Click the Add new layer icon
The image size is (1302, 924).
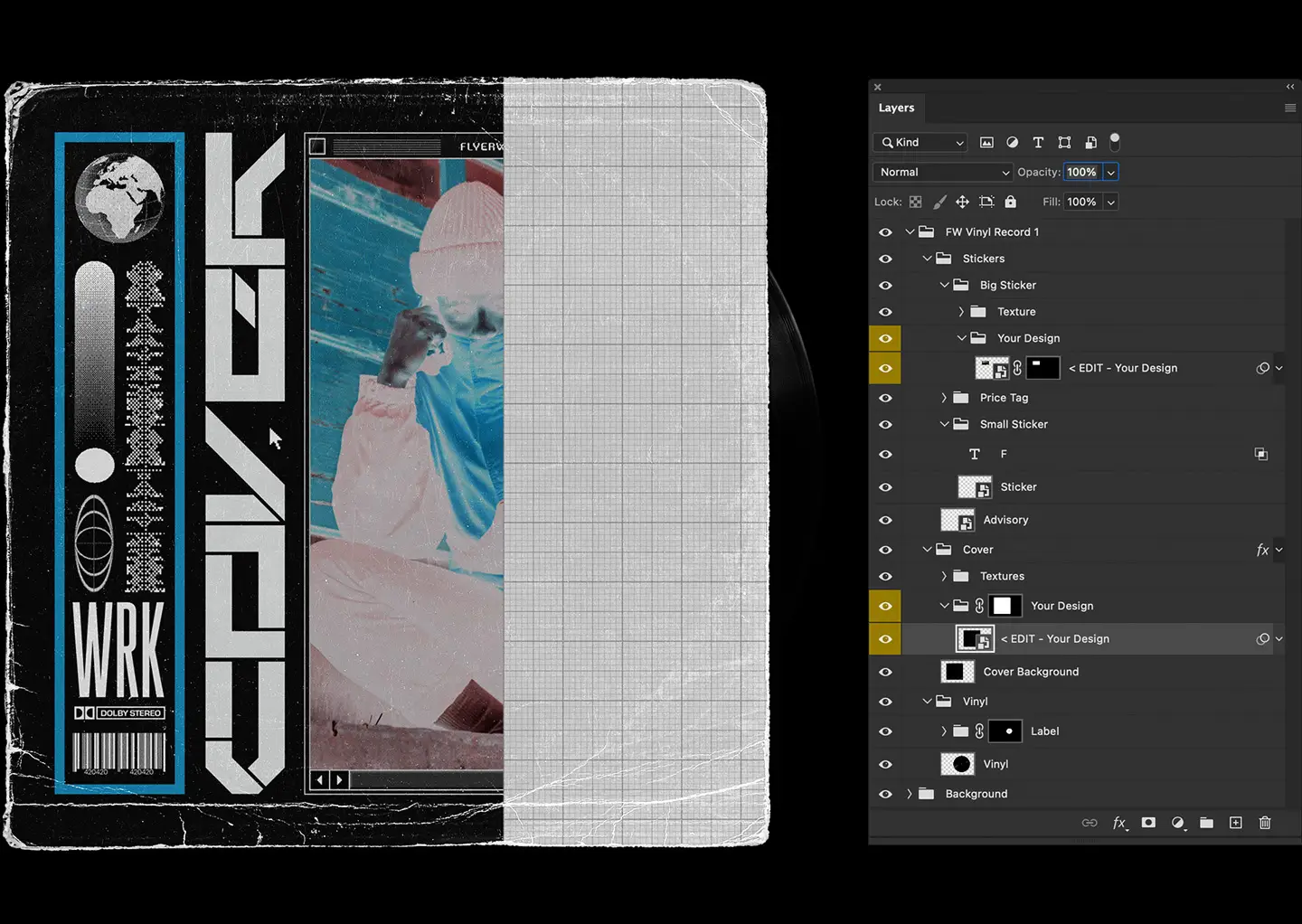click(x=1236, y=823)
